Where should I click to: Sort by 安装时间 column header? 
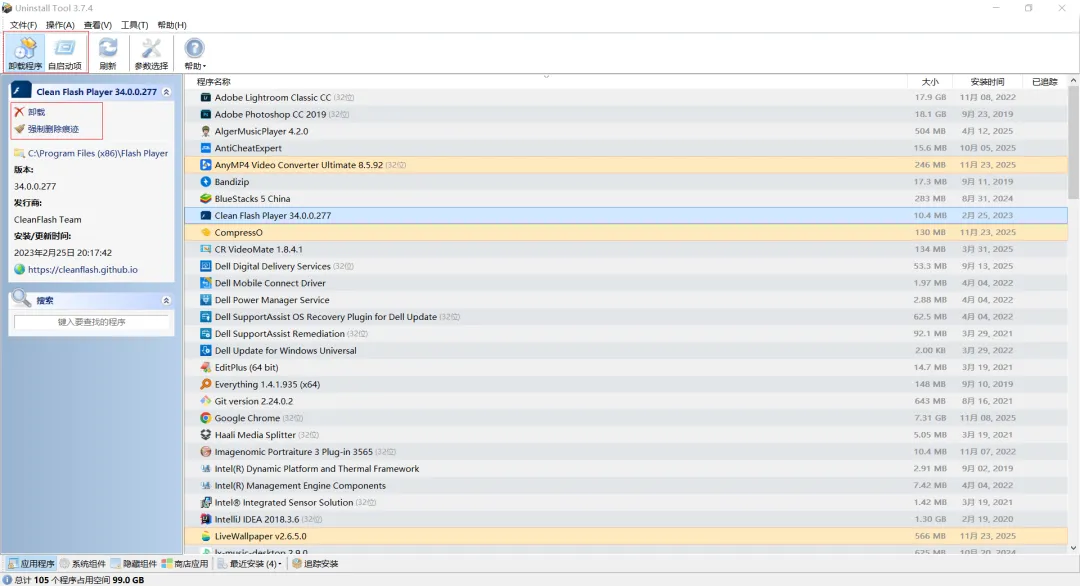[x=987, y=82]
